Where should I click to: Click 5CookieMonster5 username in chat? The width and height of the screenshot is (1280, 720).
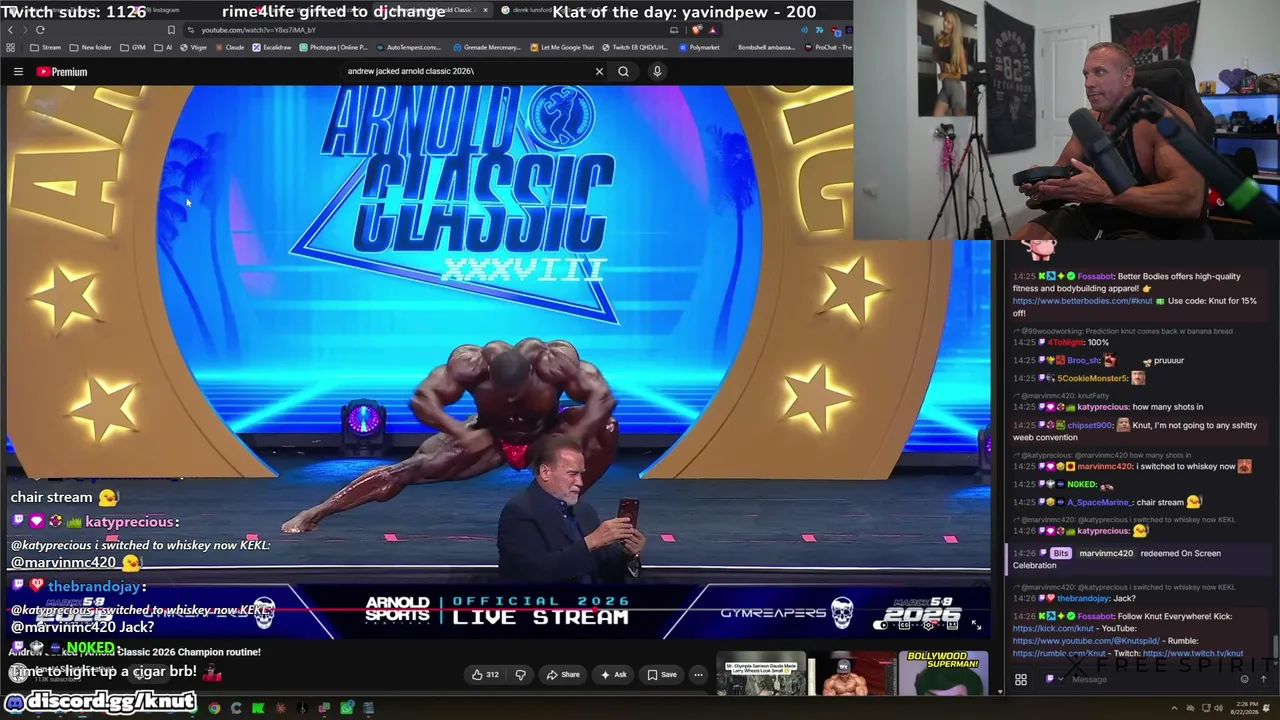coord(1092,378)
